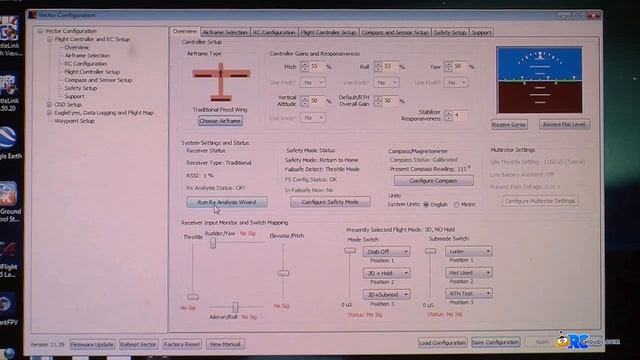Image resolution: width=640 pixels, height=360 pixels.
Task: Click the Reboot Vector button
Action: 138,344
